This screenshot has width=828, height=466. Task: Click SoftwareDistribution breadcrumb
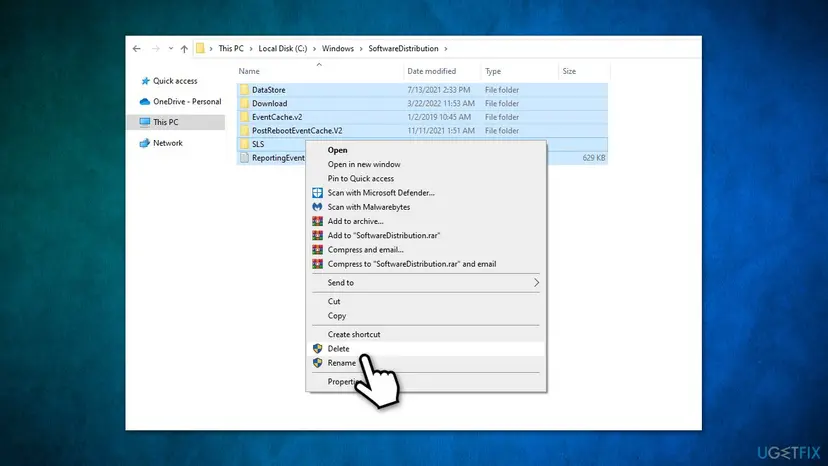[403, 49]
